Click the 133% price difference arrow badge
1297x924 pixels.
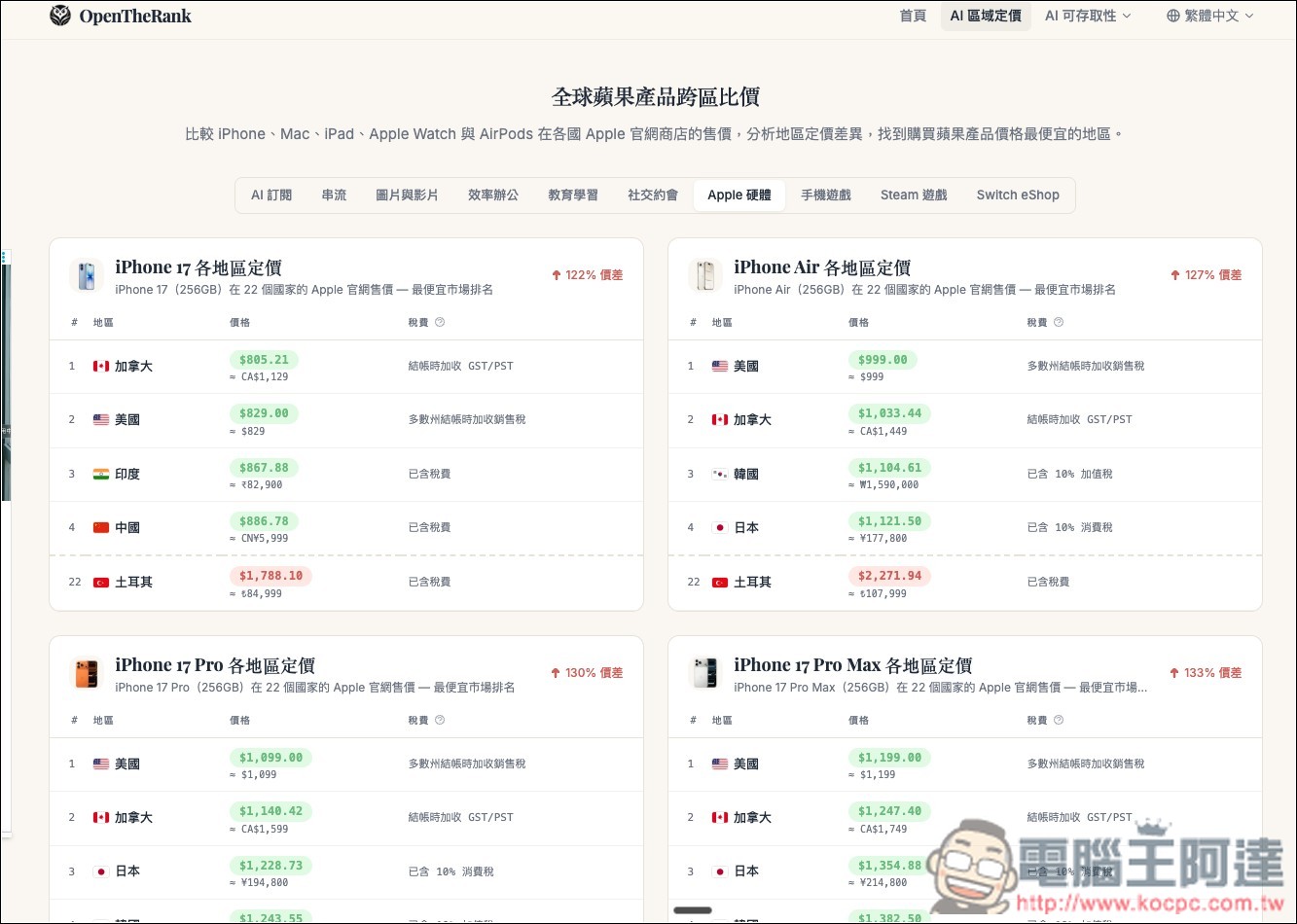point(1206,673)
